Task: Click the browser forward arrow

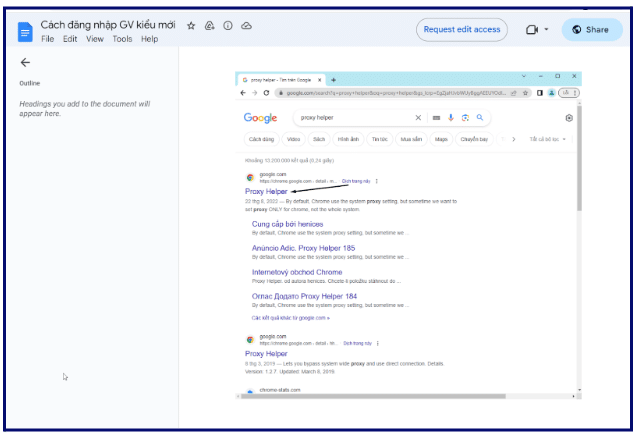Action: (x=255, y=93)
